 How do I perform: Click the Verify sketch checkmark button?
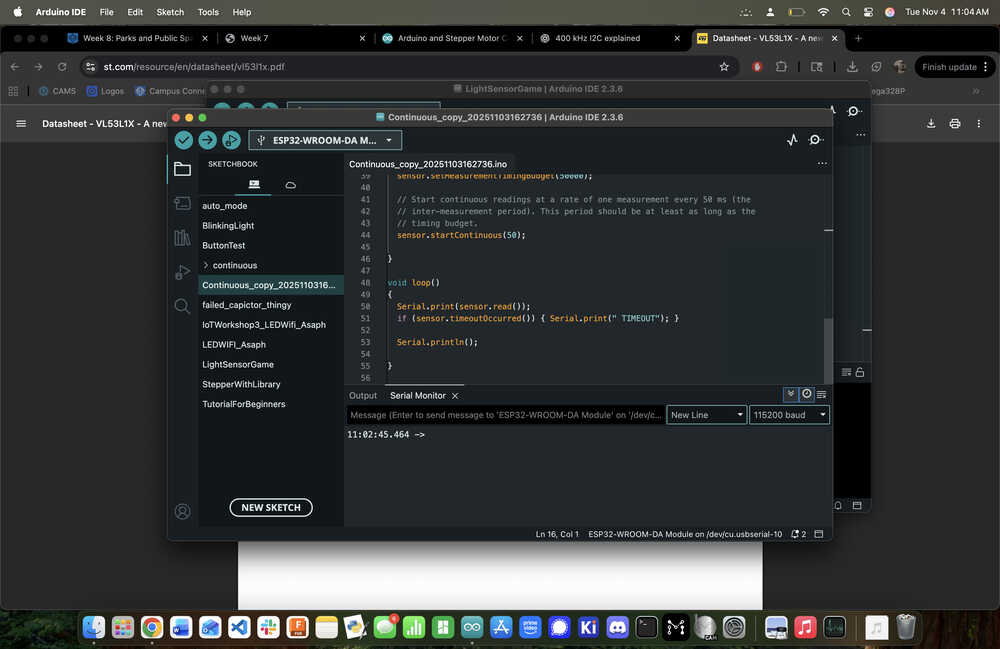pos(184,140)
